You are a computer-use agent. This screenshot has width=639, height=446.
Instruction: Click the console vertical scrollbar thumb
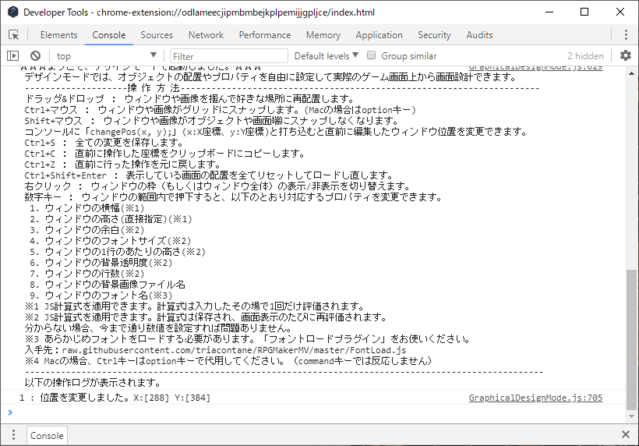[x=631, y=338]
